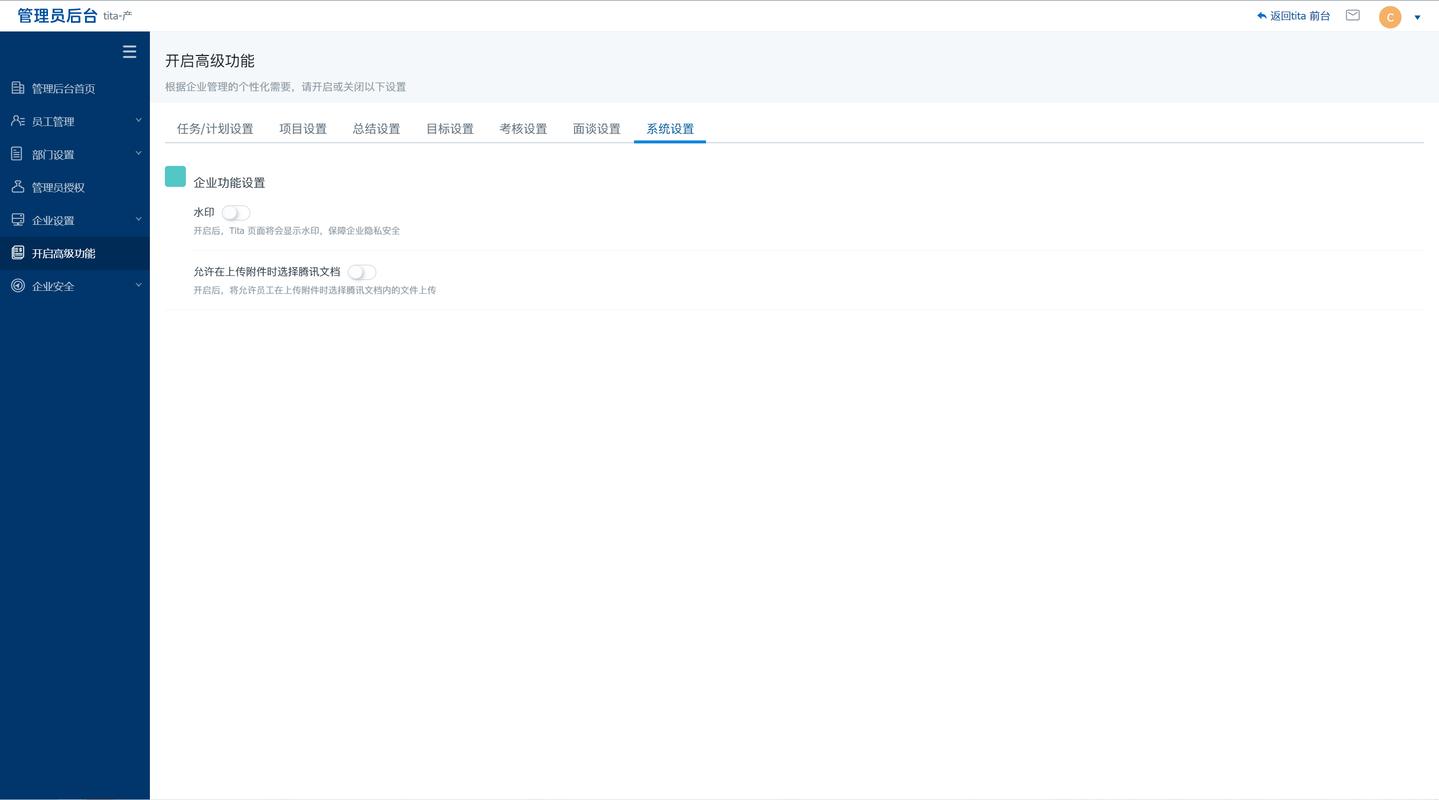Open the user account dropdown arrow

[x=1417, y=18]
